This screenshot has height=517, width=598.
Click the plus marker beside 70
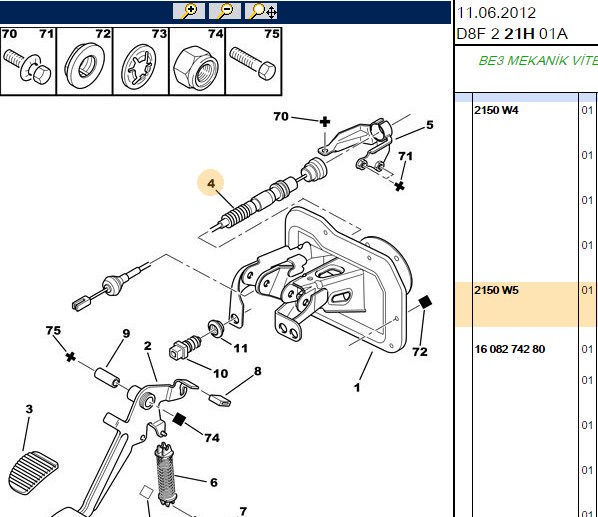coord(325,122)
